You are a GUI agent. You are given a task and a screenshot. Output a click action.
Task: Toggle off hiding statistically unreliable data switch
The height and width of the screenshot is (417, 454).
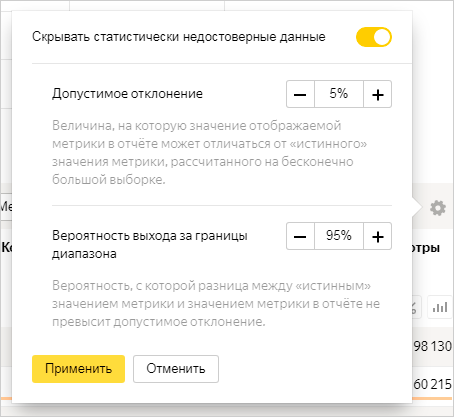pyautogui.click(x=374, y=37)
